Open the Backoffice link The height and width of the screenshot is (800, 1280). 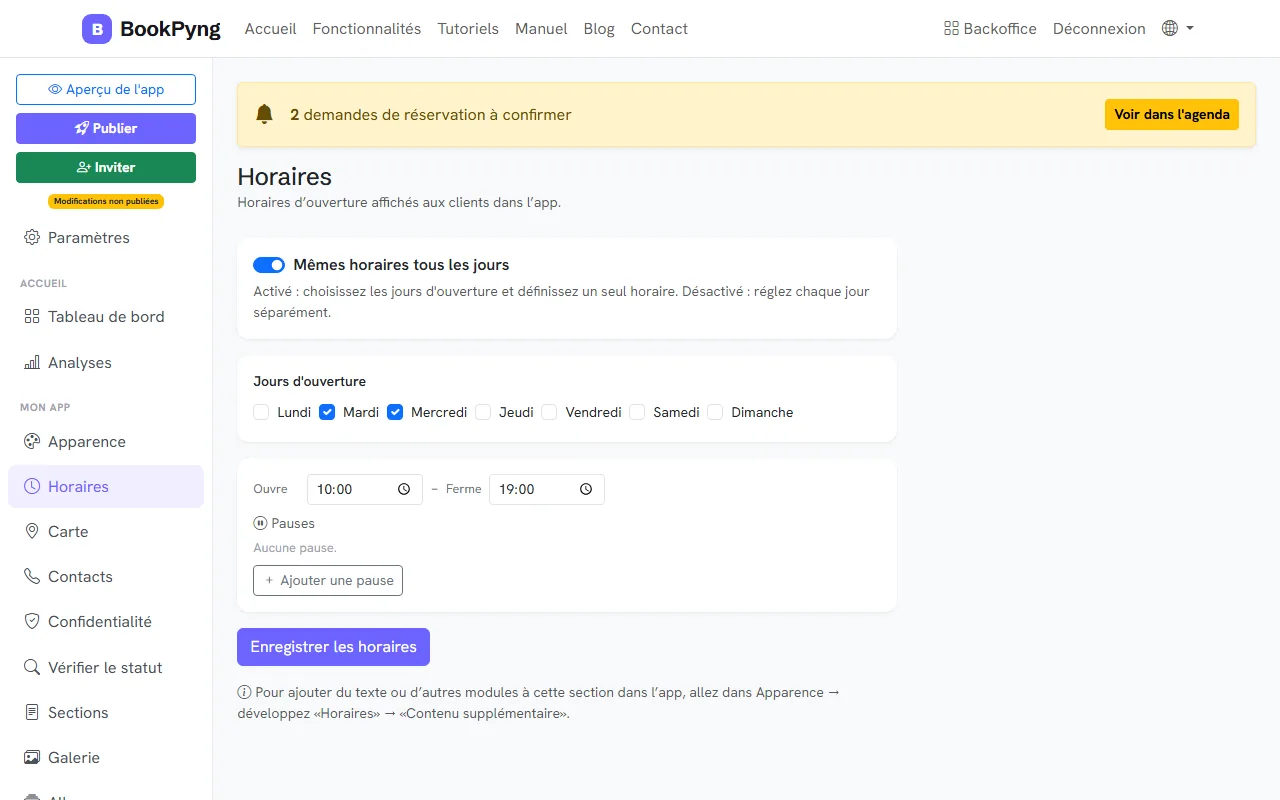pos(990,29)
